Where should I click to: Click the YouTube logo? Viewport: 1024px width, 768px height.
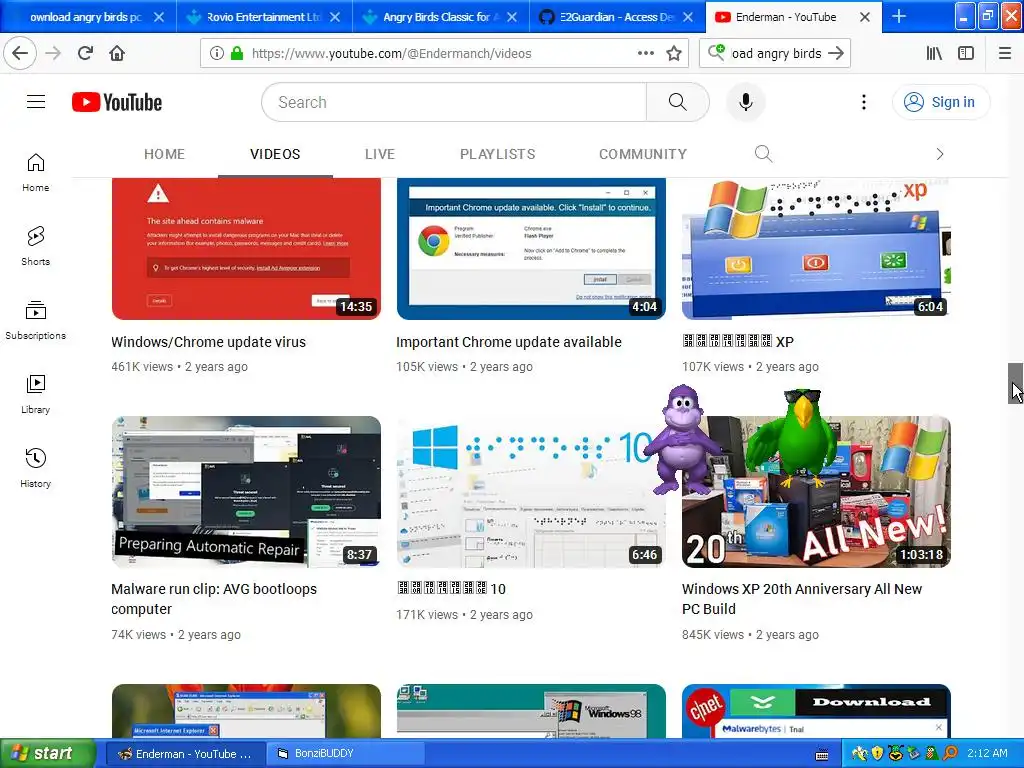[x=117, y=103]
